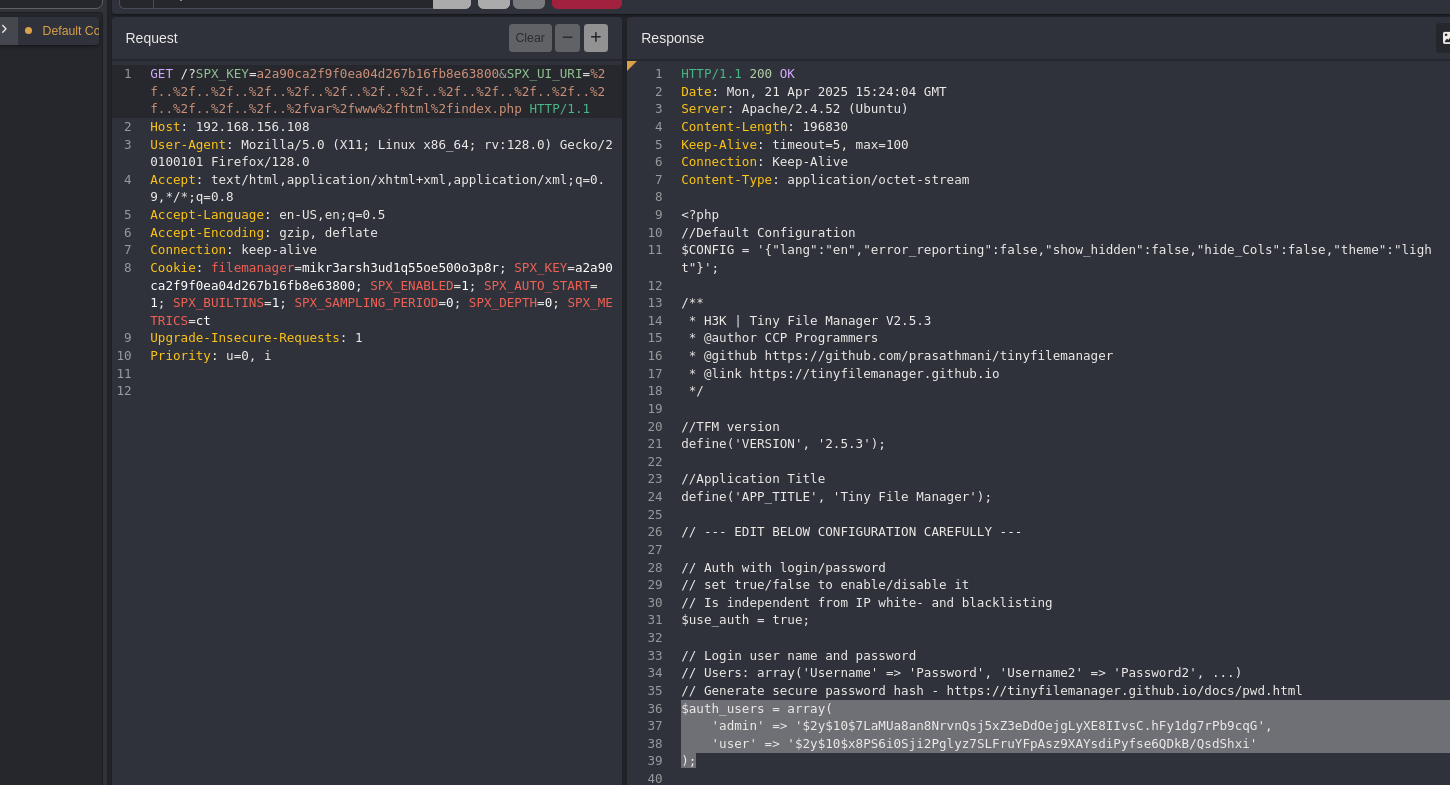Click the User-Agent header line
The width and height of the screenshot is (1450, 785).
(381, 153)
